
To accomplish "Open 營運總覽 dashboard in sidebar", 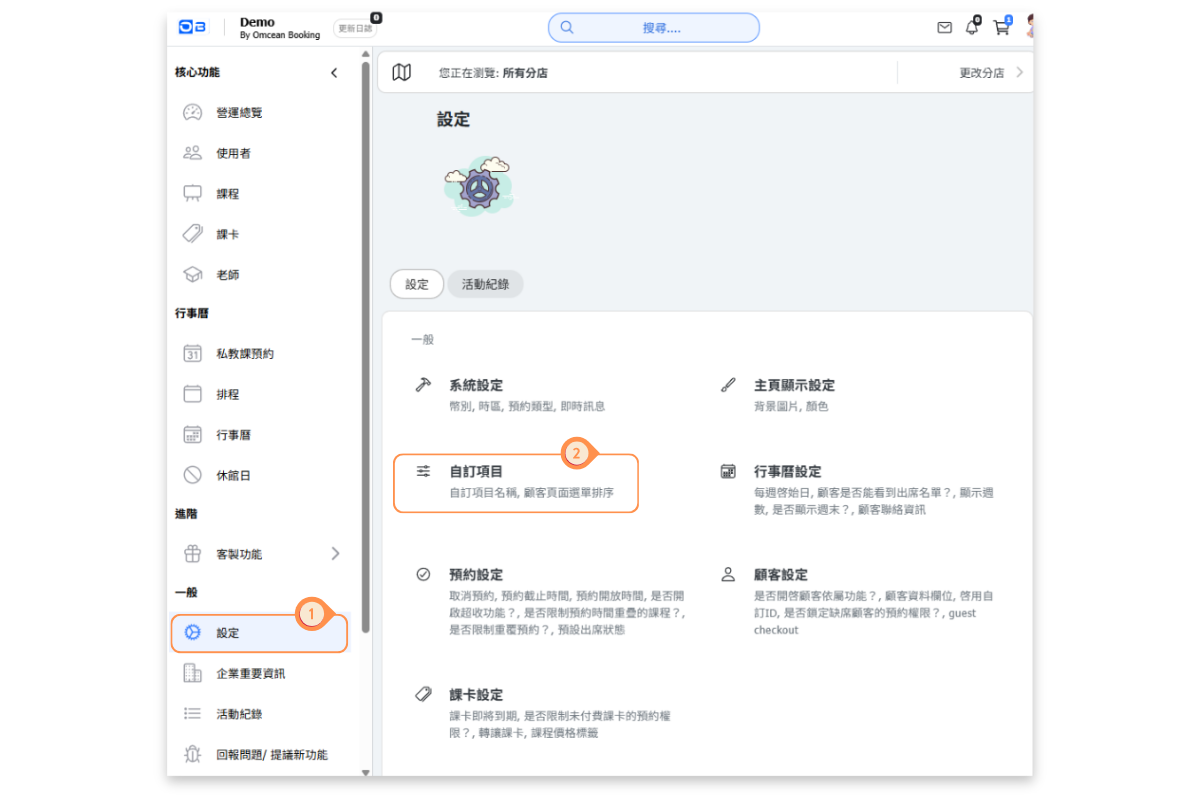I will 239,113.
